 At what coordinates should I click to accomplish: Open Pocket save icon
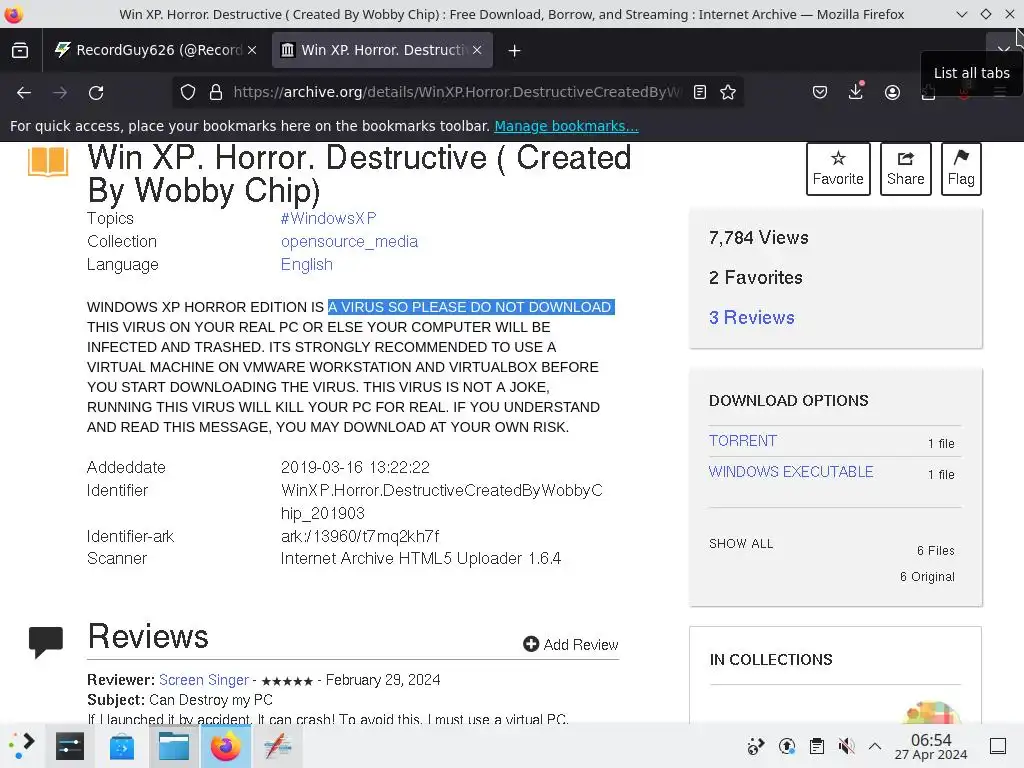coord(820,93)
